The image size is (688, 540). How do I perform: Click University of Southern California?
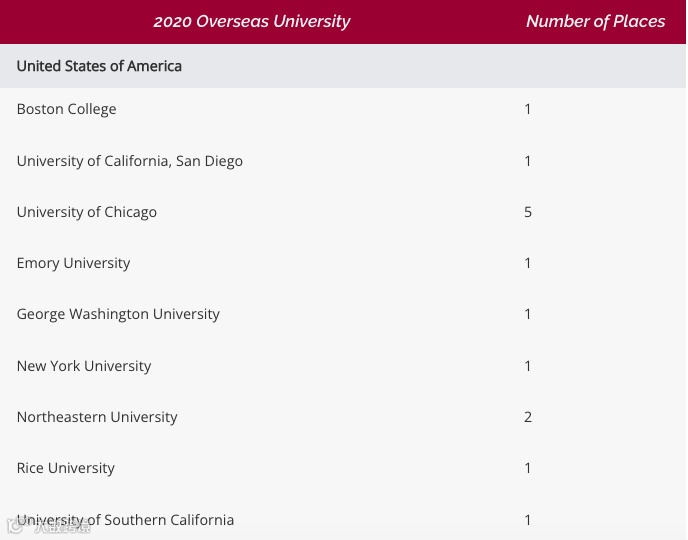[x=125, y=520]
